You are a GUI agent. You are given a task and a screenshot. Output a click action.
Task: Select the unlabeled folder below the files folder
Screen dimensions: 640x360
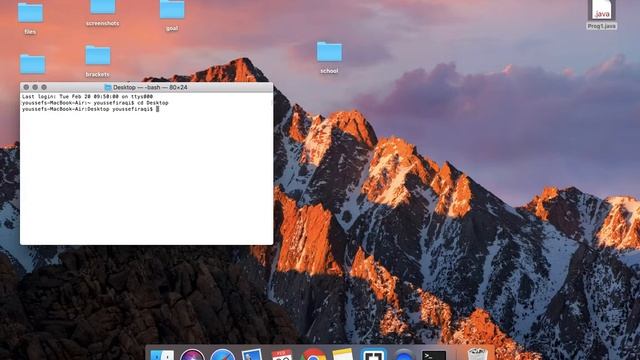(x=32, y=64)
